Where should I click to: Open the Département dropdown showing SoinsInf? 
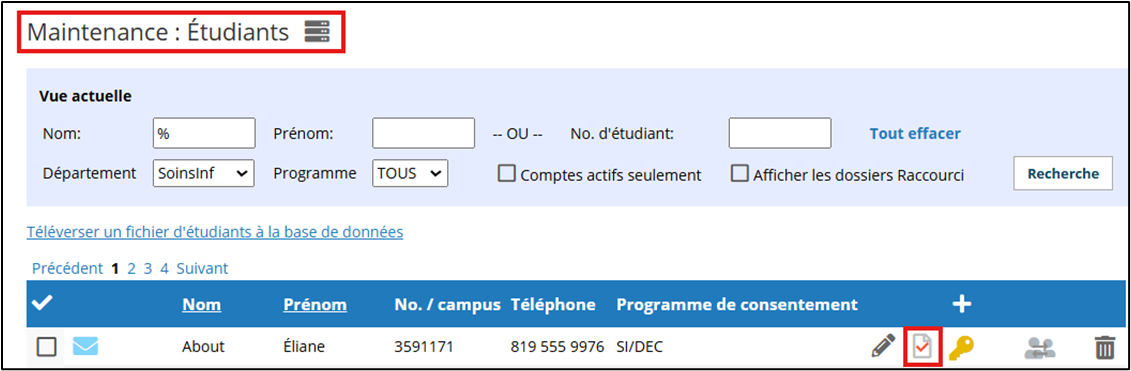203,173
